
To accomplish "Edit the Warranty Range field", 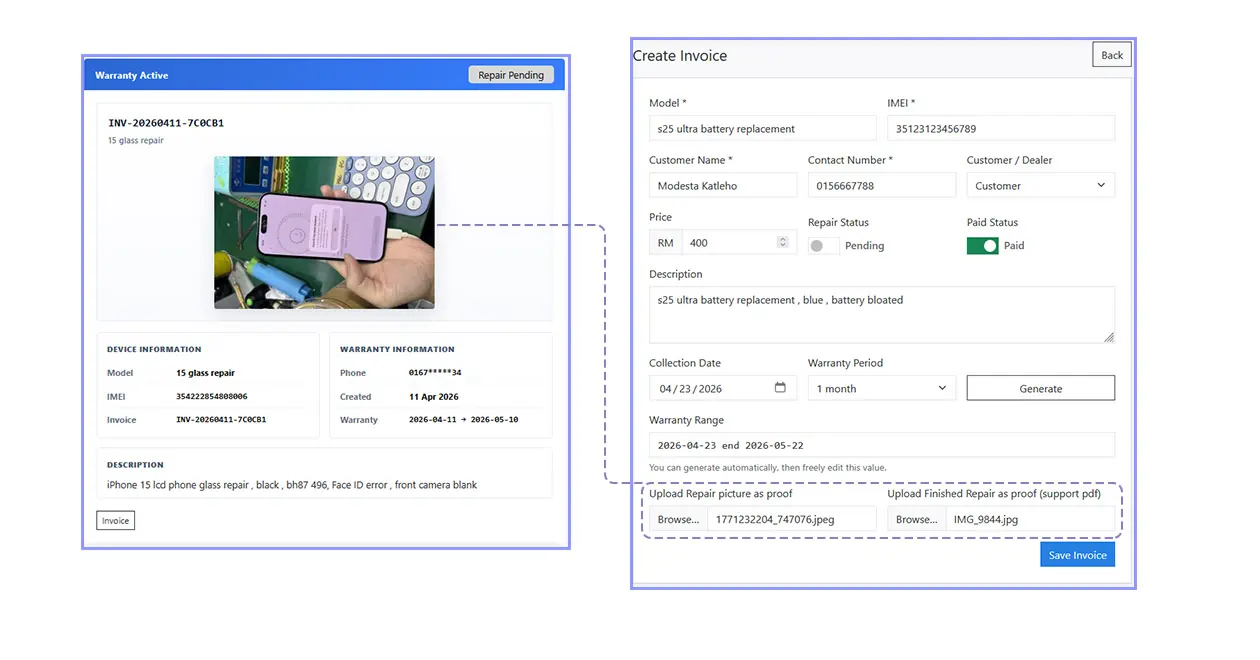I will click(x=882, y=444).
